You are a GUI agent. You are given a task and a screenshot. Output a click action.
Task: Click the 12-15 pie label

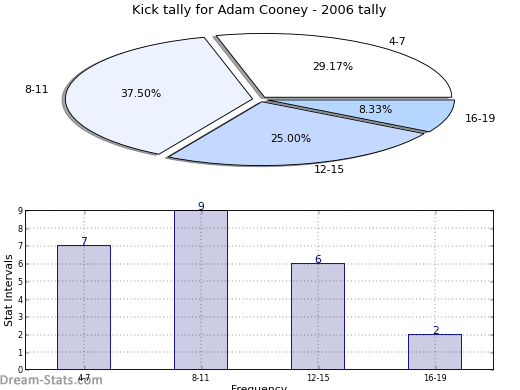pos(329,169)
